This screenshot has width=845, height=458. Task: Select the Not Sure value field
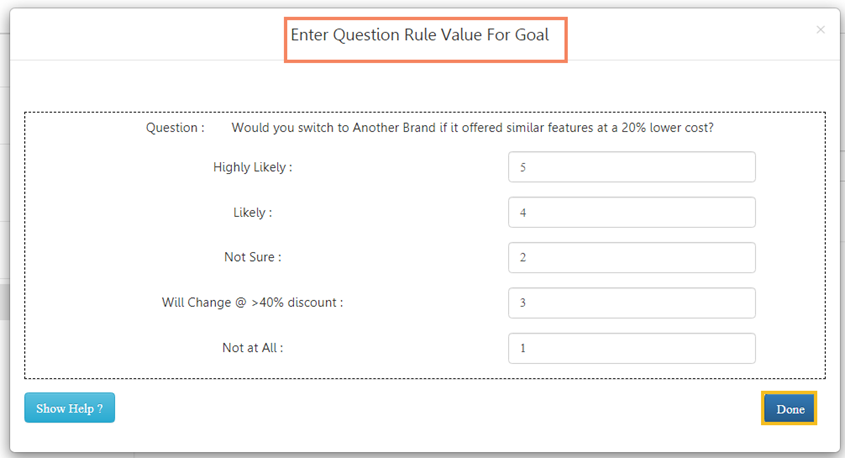point(631,257)
